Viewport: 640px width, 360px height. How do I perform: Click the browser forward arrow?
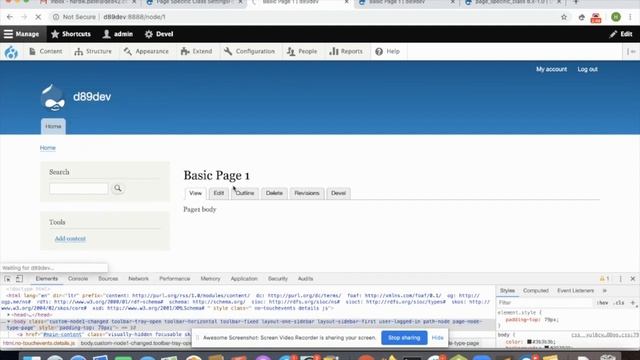click(24, 17)
